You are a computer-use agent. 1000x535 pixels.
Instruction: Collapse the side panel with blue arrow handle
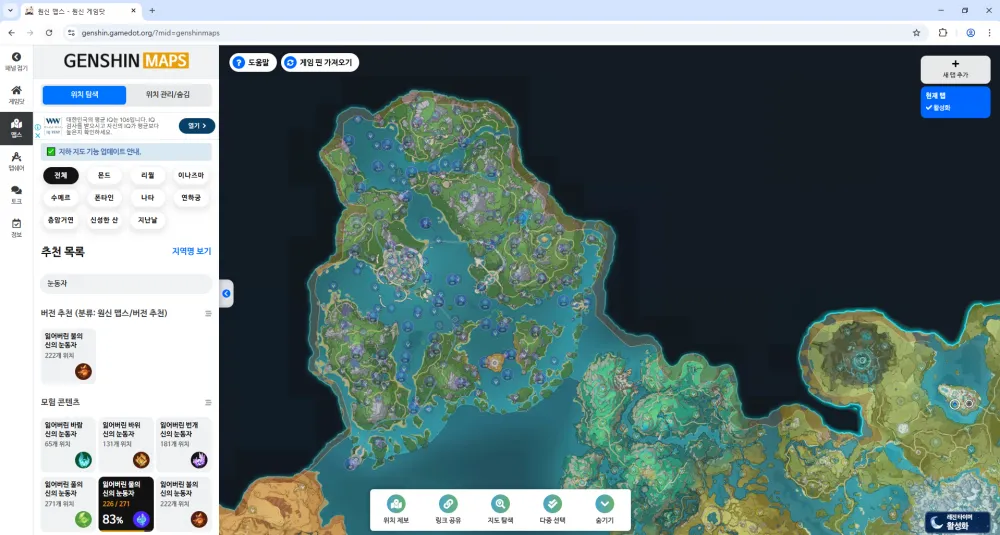tap(226, 293)
